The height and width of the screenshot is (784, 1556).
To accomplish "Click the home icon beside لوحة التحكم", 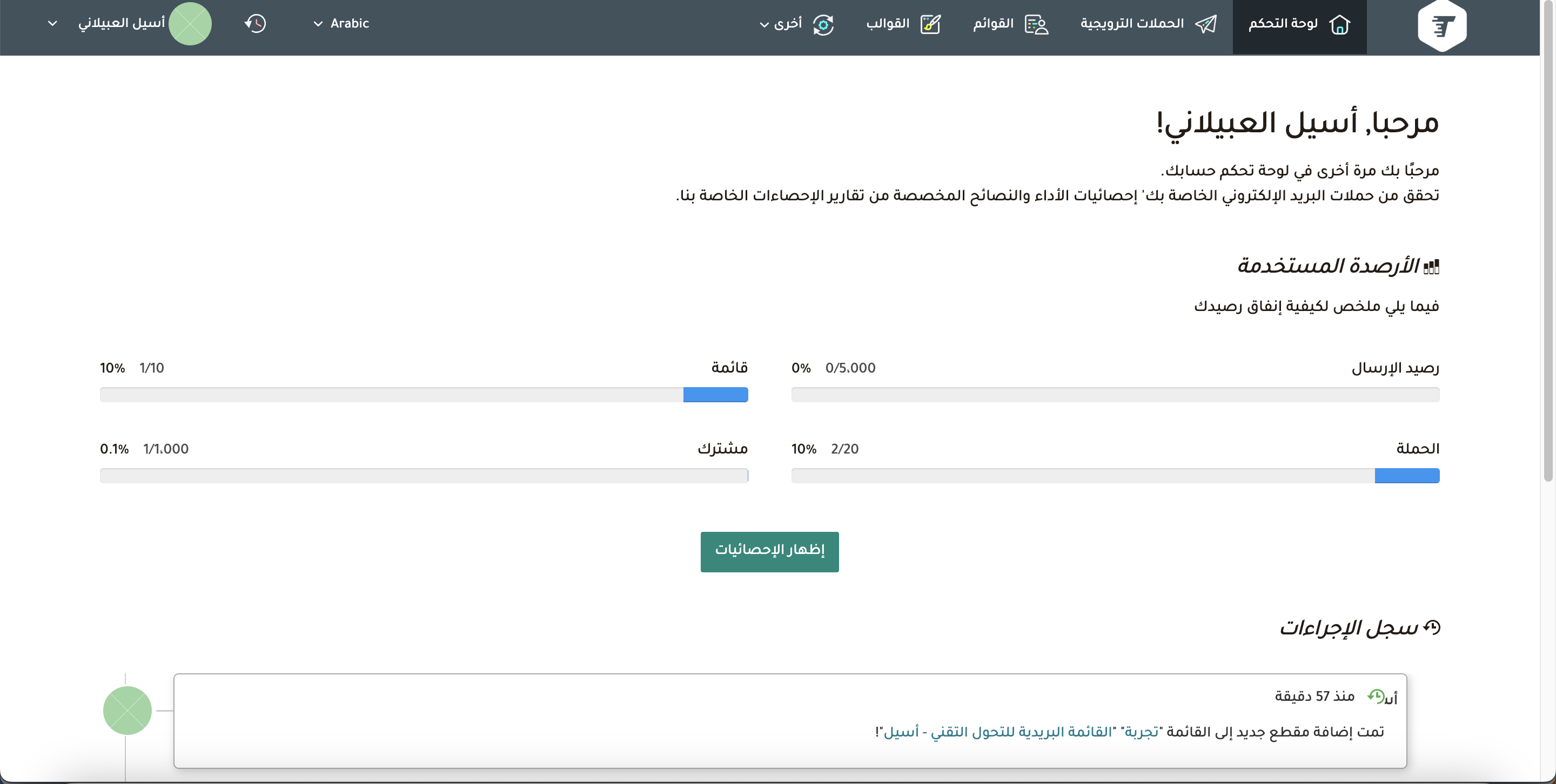I will (1339, 25).
